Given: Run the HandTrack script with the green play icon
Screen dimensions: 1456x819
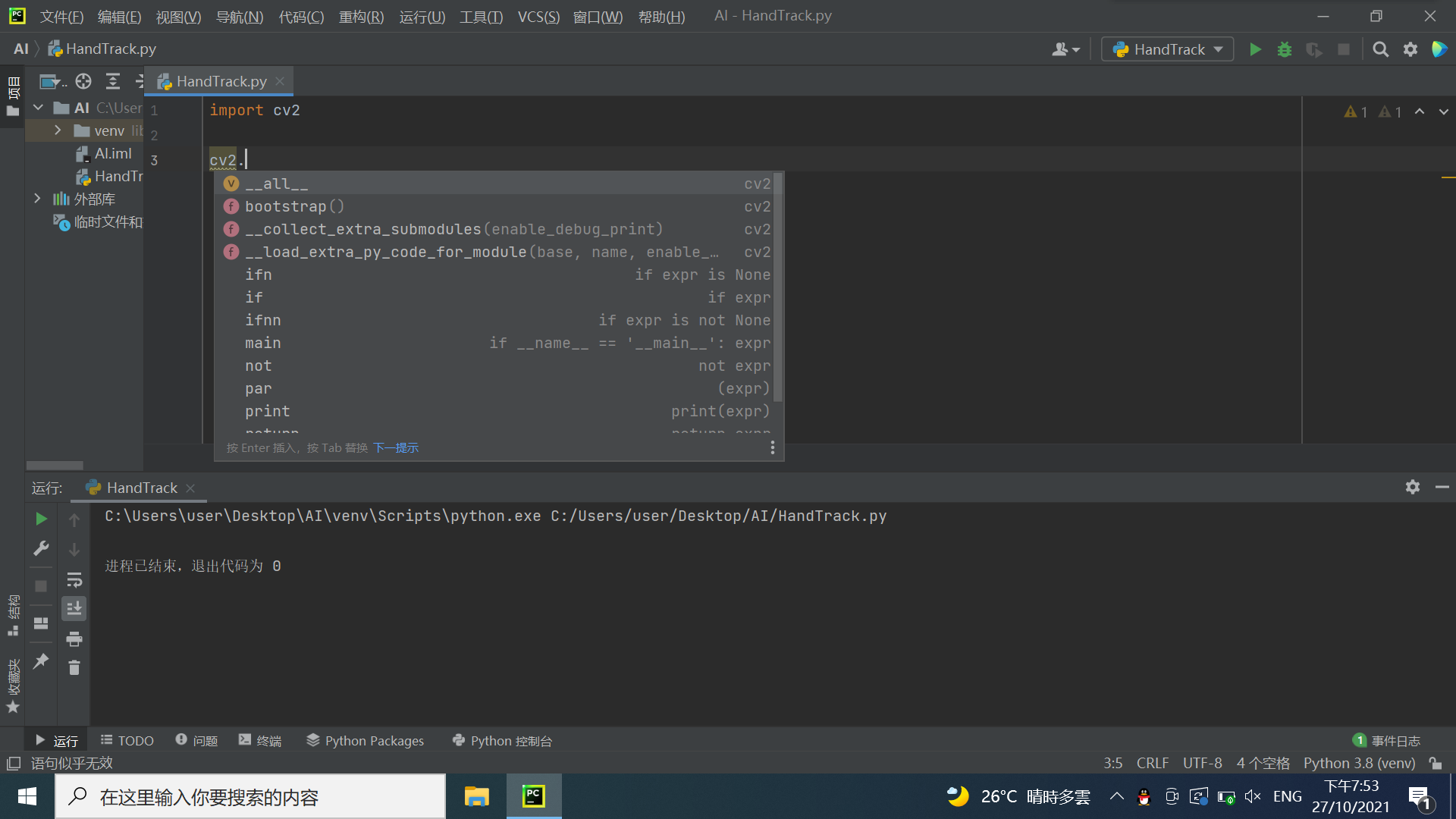Looking at the screenshot, I should 1255,49.
